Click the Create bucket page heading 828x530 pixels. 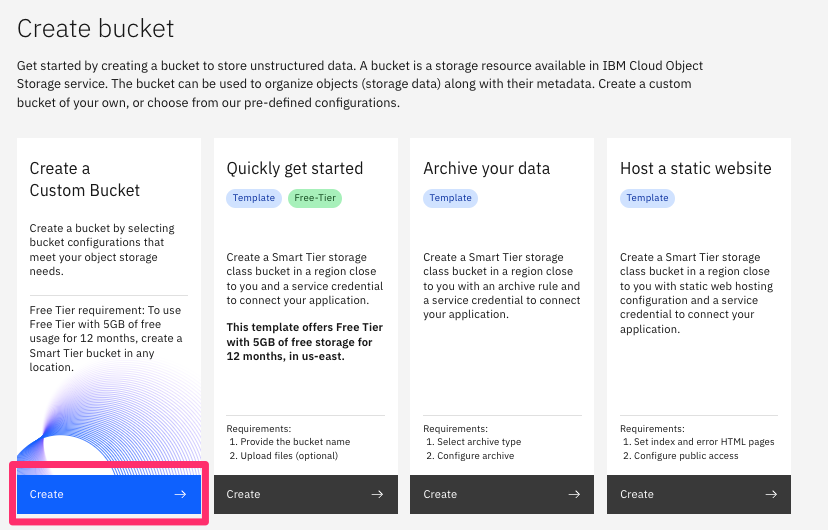(96, 28)
